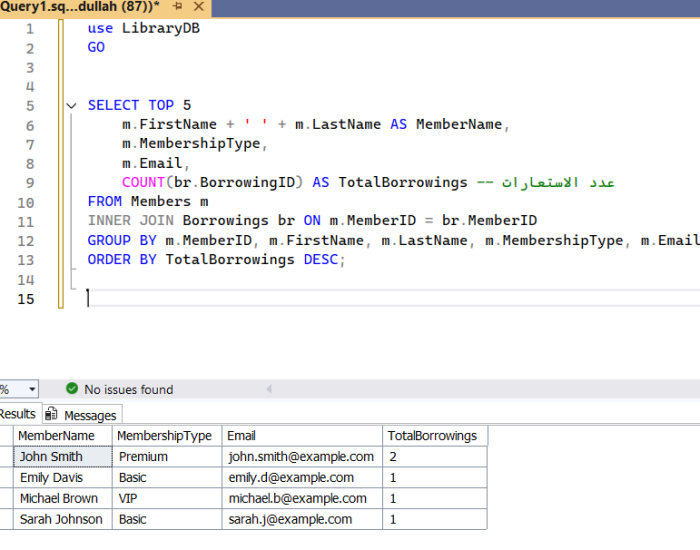Place cursor on empty line 15
Screen dimensions: 700x550
[300, 299]
